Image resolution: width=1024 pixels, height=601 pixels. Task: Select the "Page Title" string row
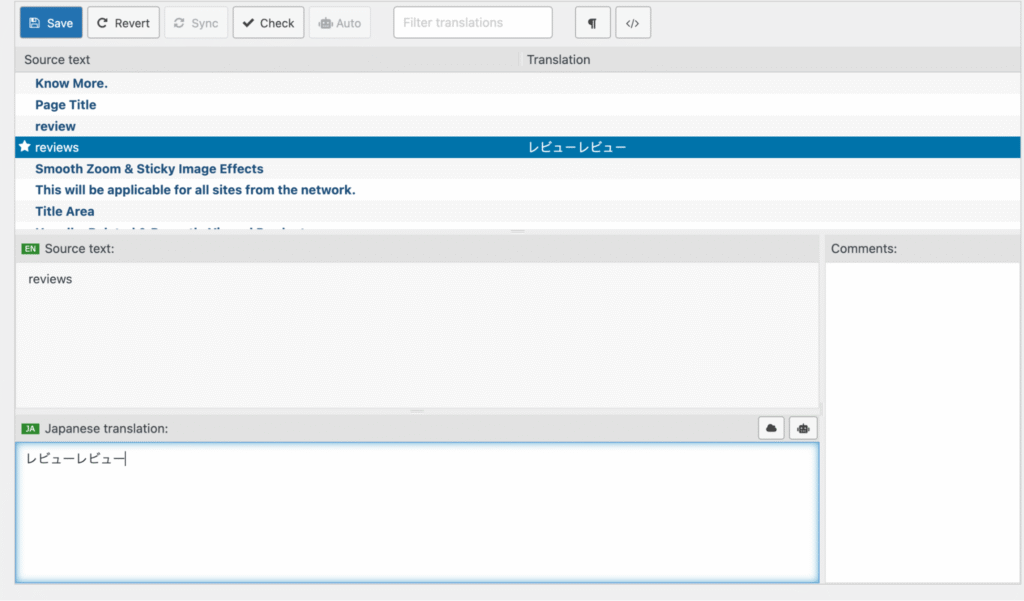point(66,105)
